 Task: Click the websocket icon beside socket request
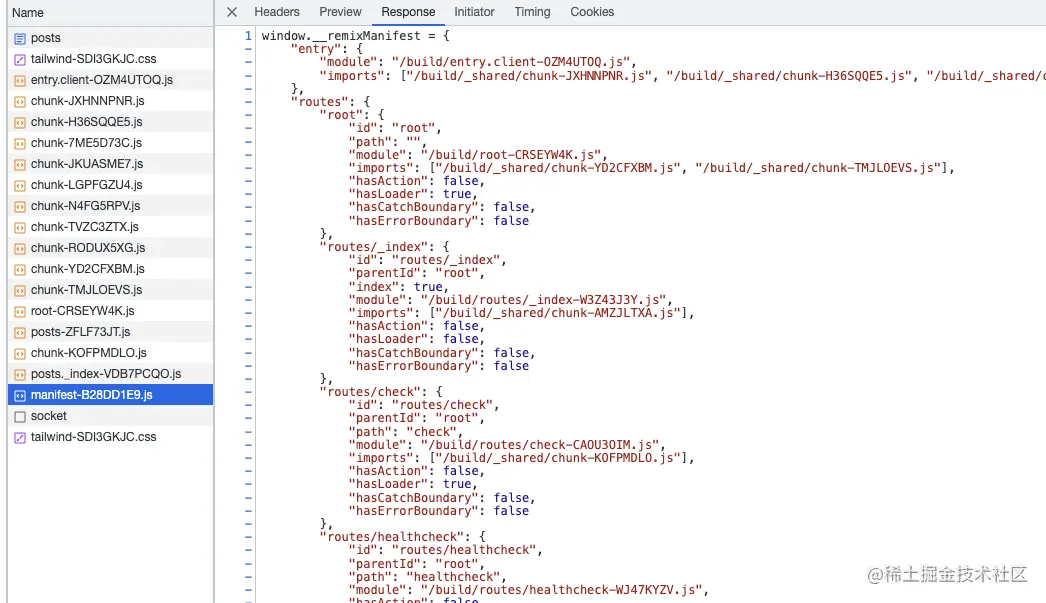tap(20, 417)
